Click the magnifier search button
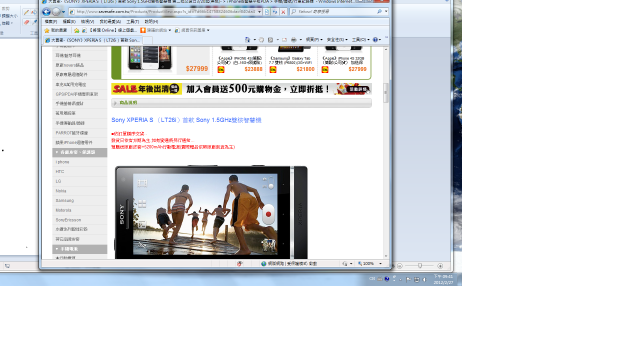 [379, 12]
